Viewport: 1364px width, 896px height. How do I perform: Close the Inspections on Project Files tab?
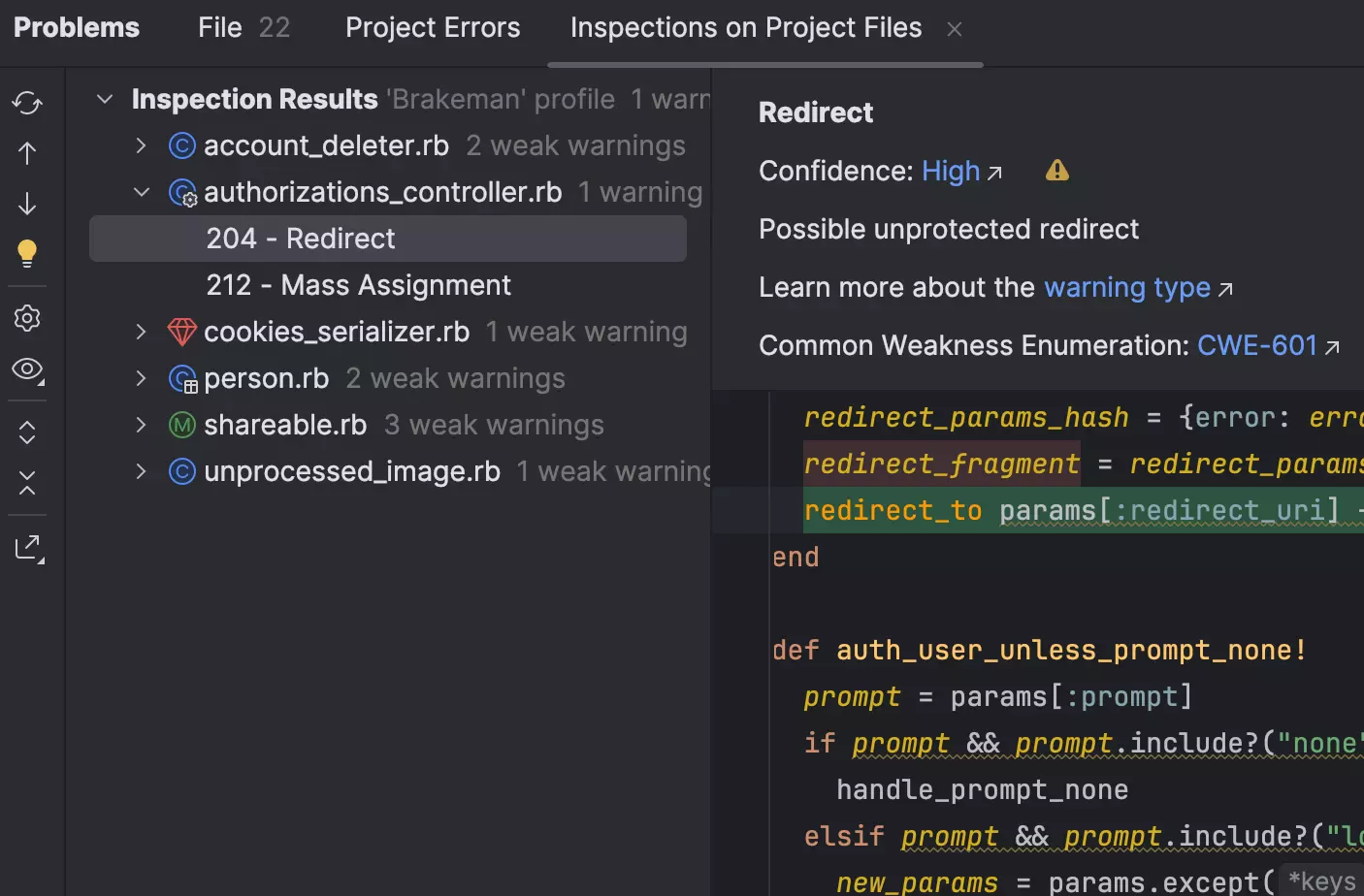pyautogui.click(x=955, y=29)
